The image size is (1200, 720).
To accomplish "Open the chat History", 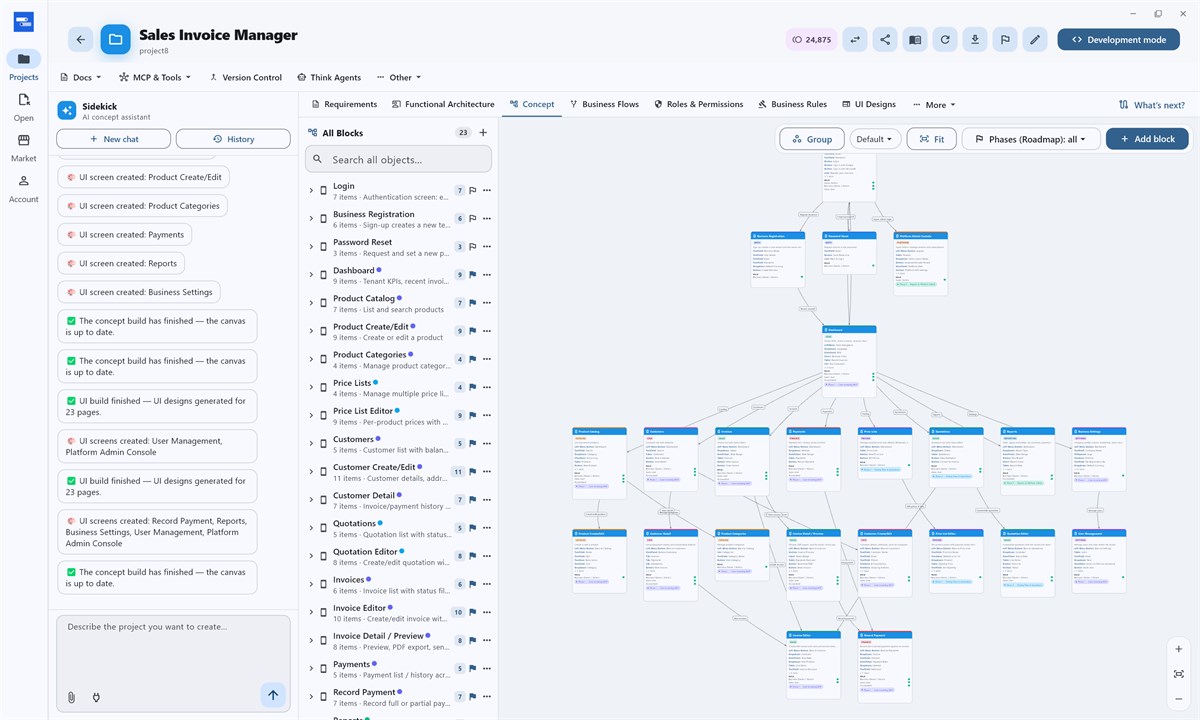I will (233, 139).
